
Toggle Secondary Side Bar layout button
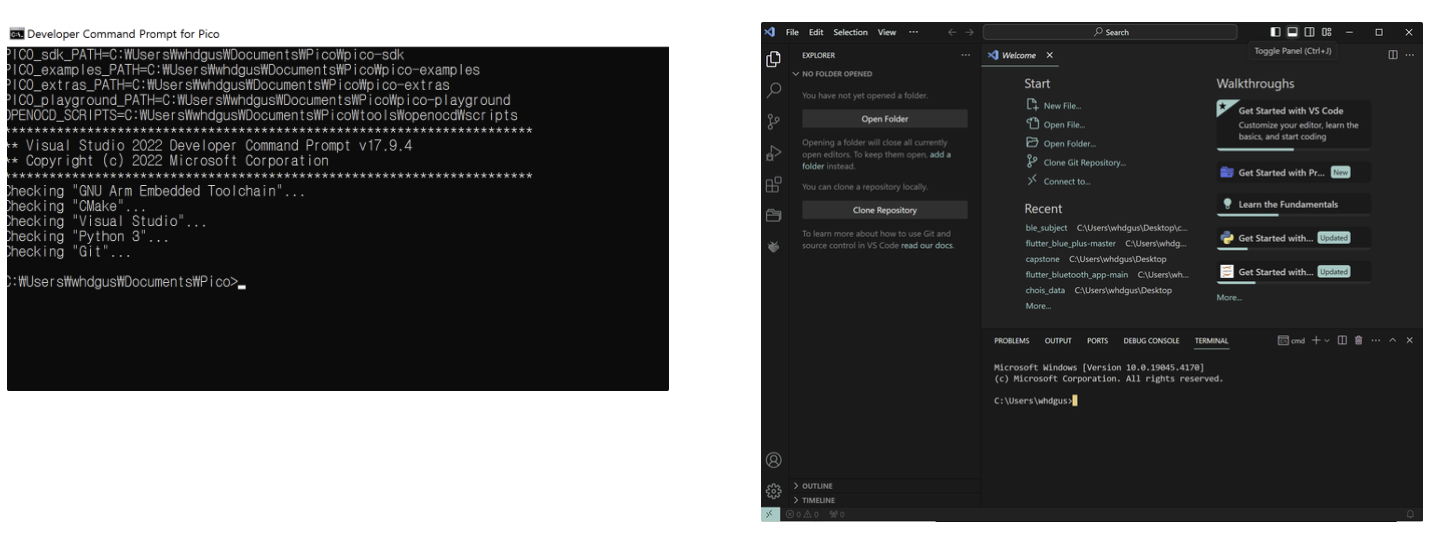(1308, 32)
